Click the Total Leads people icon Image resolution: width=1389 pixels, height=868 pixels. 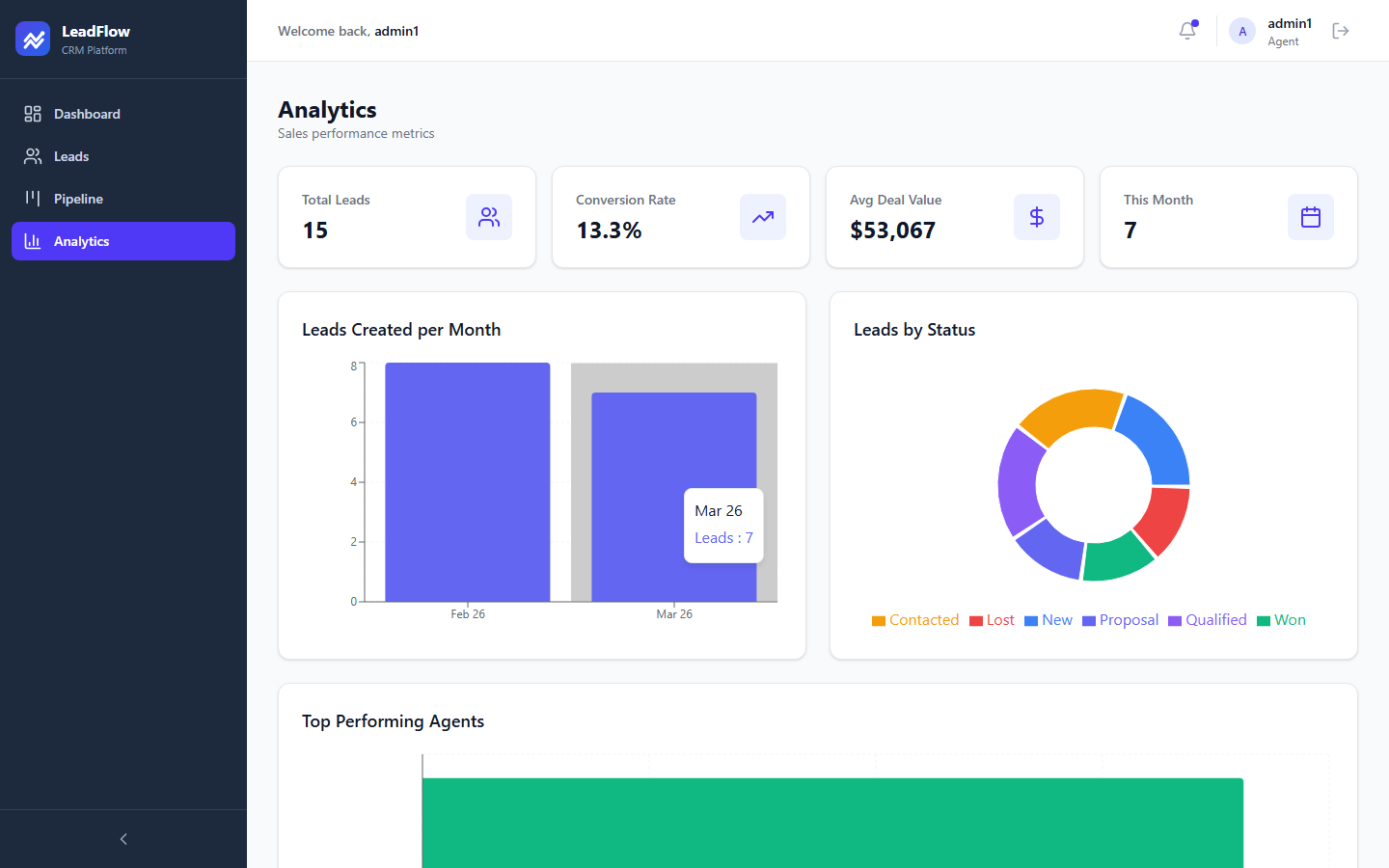tap(489, 217)
